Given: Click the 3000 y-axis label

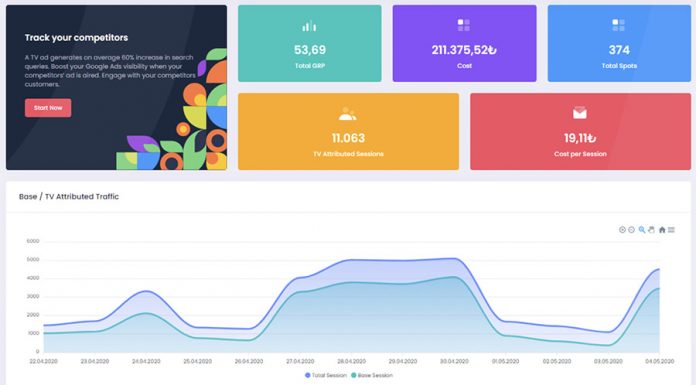Looking at the screenshot, I should (33, 296).
